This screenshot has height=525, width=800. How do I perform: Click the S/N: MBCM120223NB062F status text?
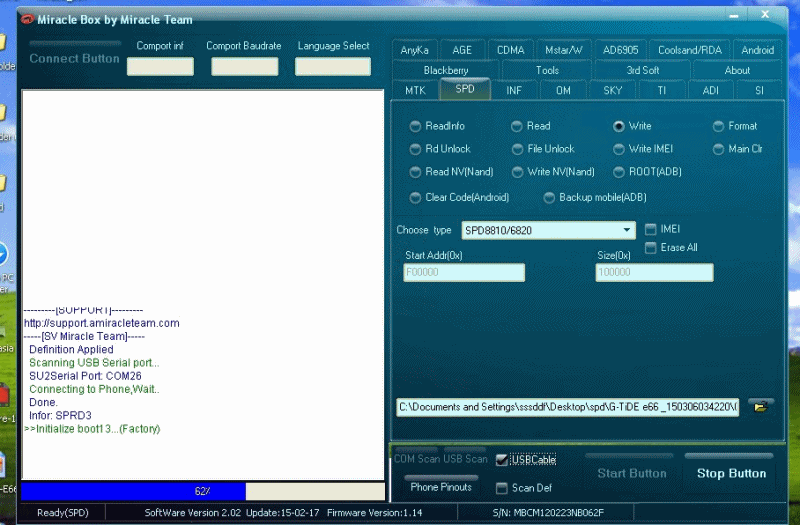(548, 513)
